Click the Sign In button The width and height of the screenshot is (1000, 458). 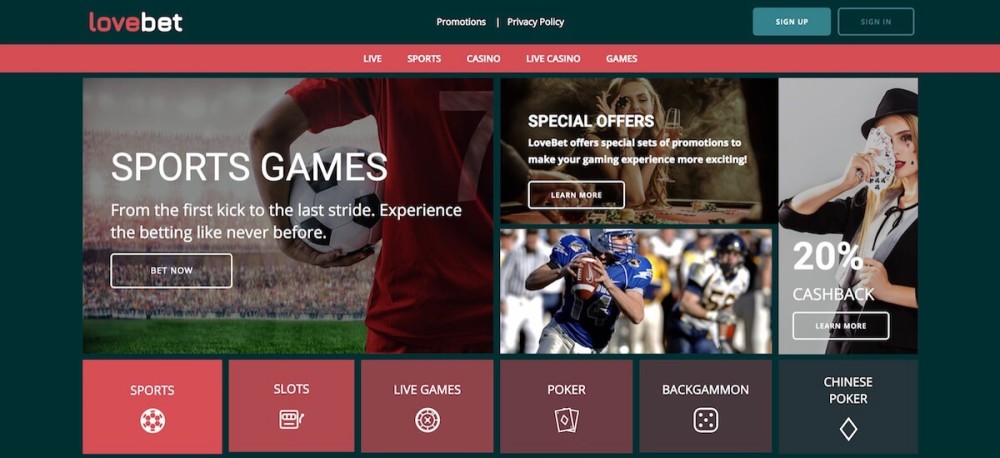click(x=876, y=22)
